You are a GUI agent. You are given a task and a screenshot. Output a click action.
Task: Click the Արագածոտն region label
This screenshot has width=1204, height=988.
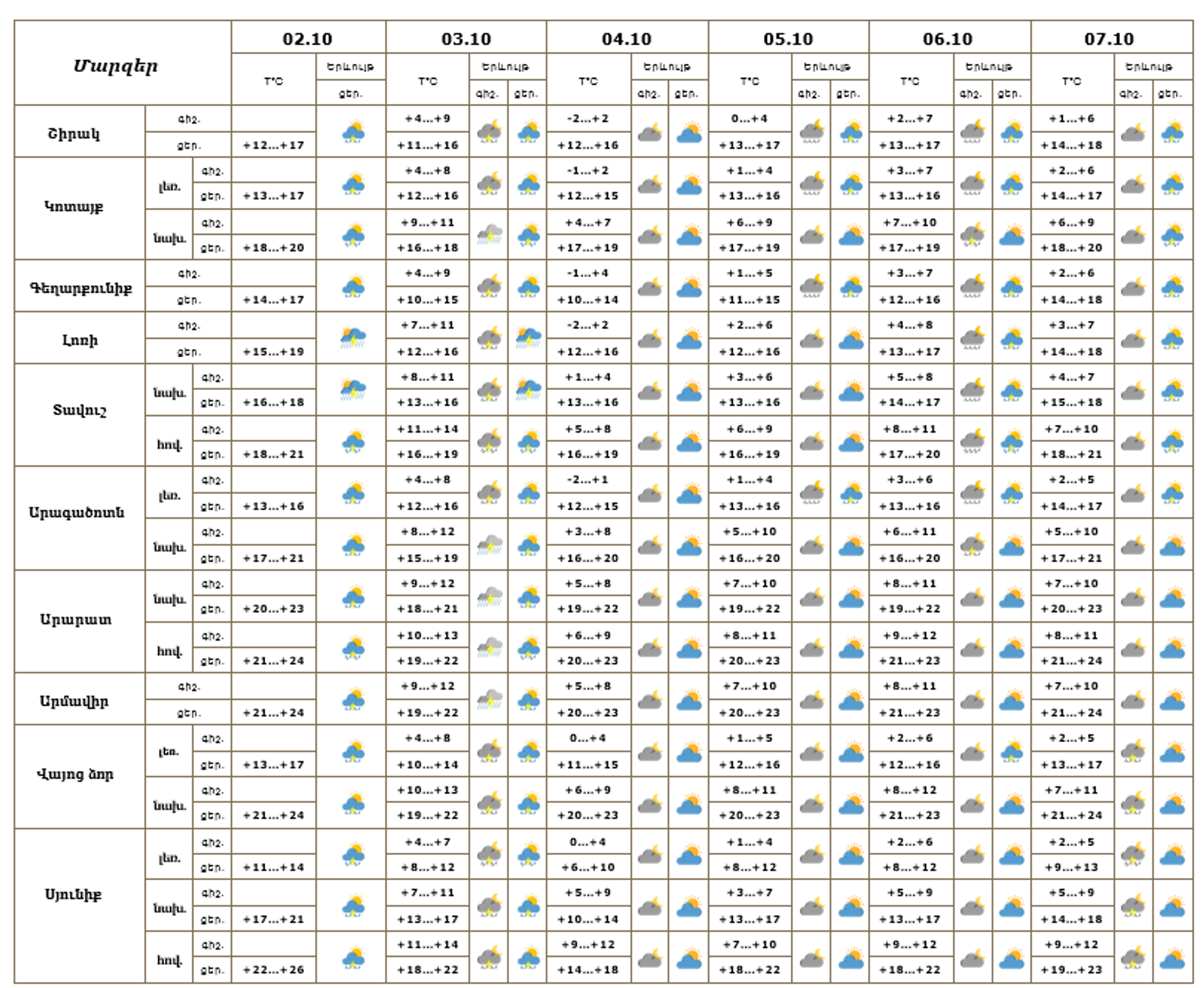pyautogui.click(x=77, y=512)
